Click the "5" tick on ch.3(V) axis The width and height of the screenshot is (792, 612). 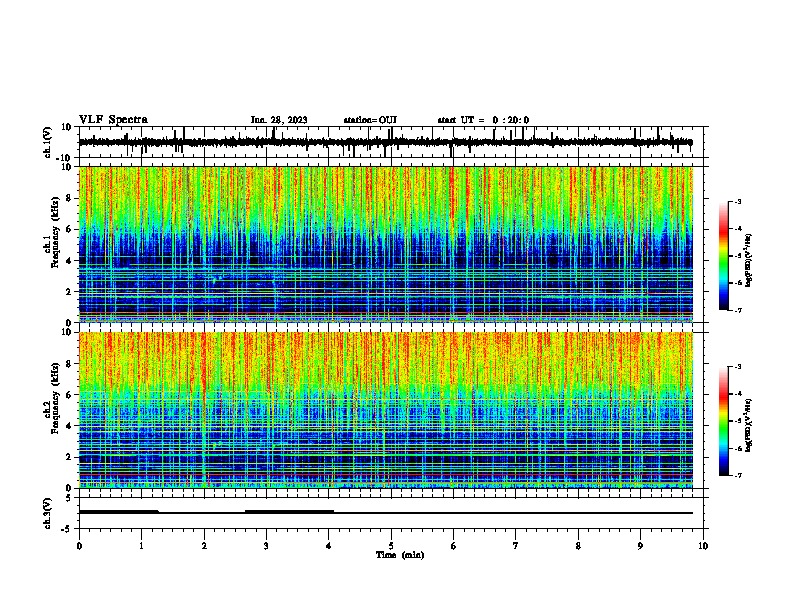click(70, 498)
